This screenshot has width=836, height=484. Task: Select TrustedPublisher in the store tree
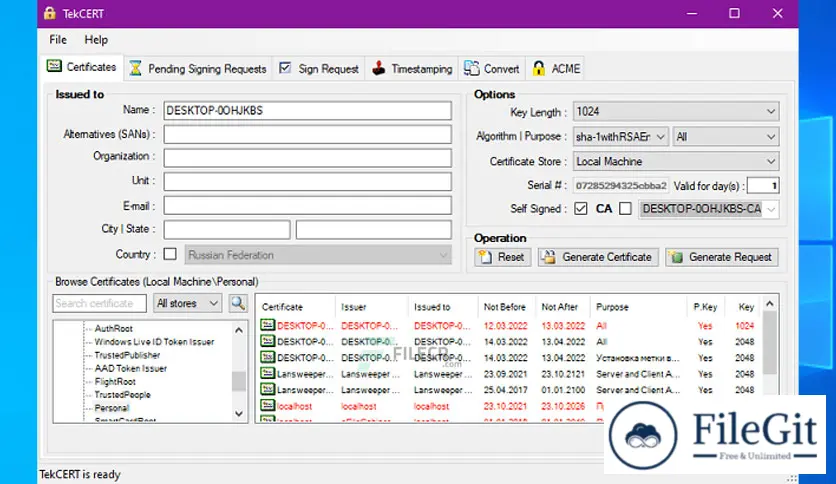pyautogui.click(x=127, y=355)
